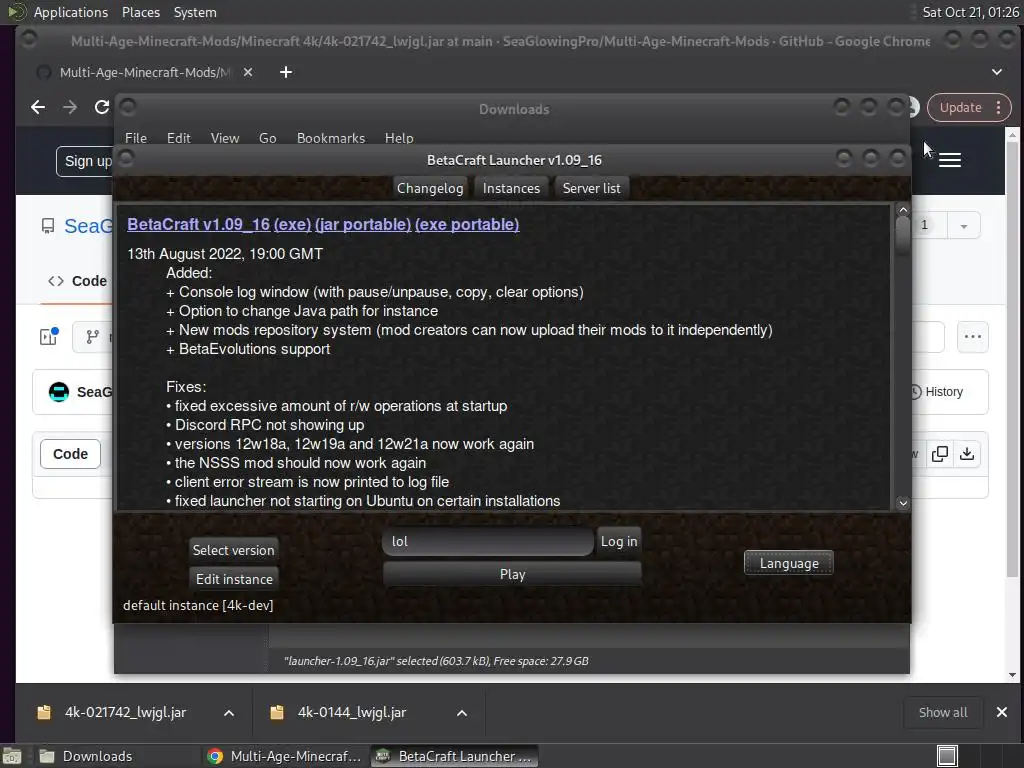The height and width of the screenshot is (768, 1024).
Task: Open the GitHub Code tab
Action: (x=77, y=281)
